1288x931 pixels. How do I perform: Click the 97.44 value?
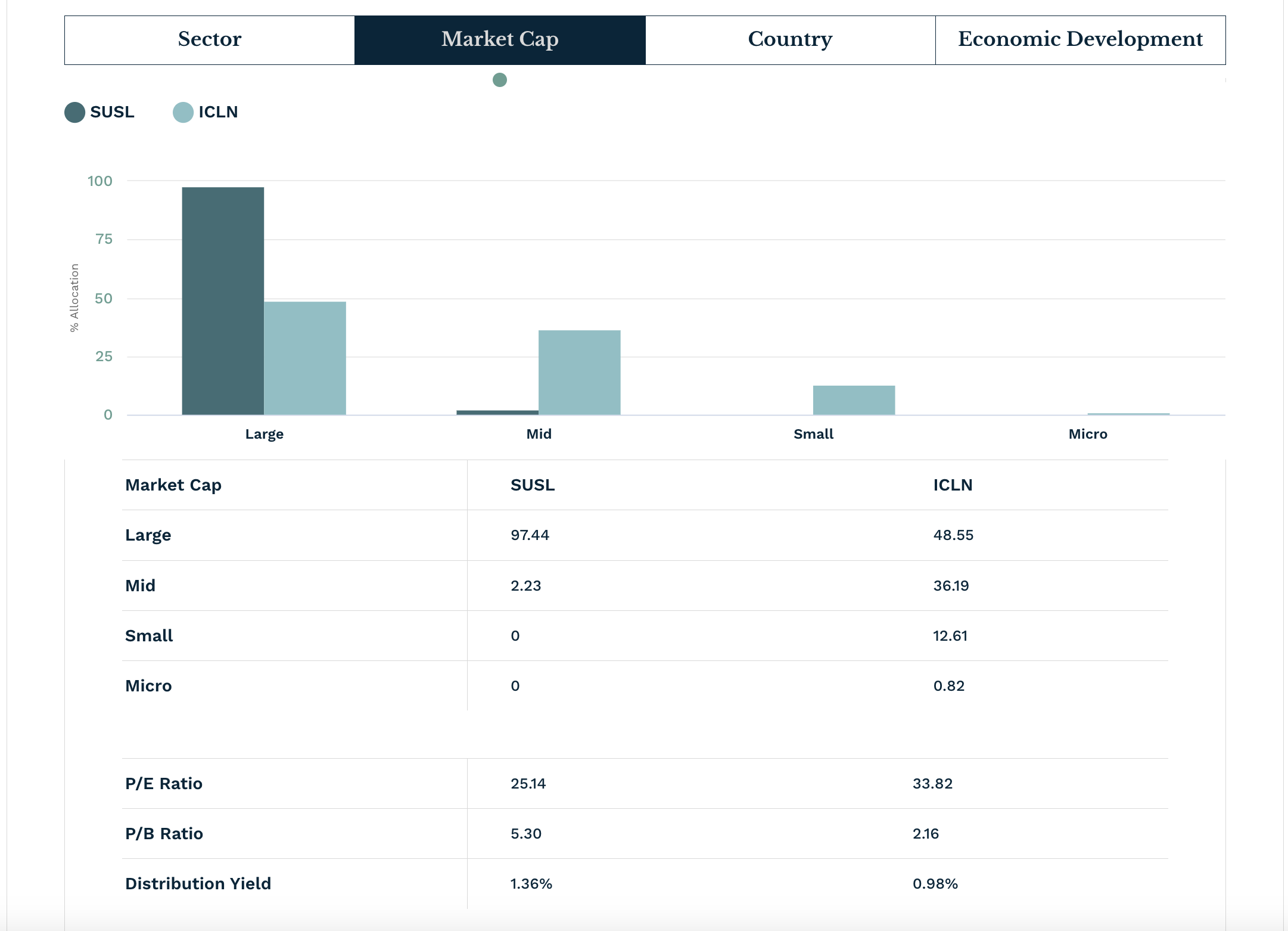530,535
